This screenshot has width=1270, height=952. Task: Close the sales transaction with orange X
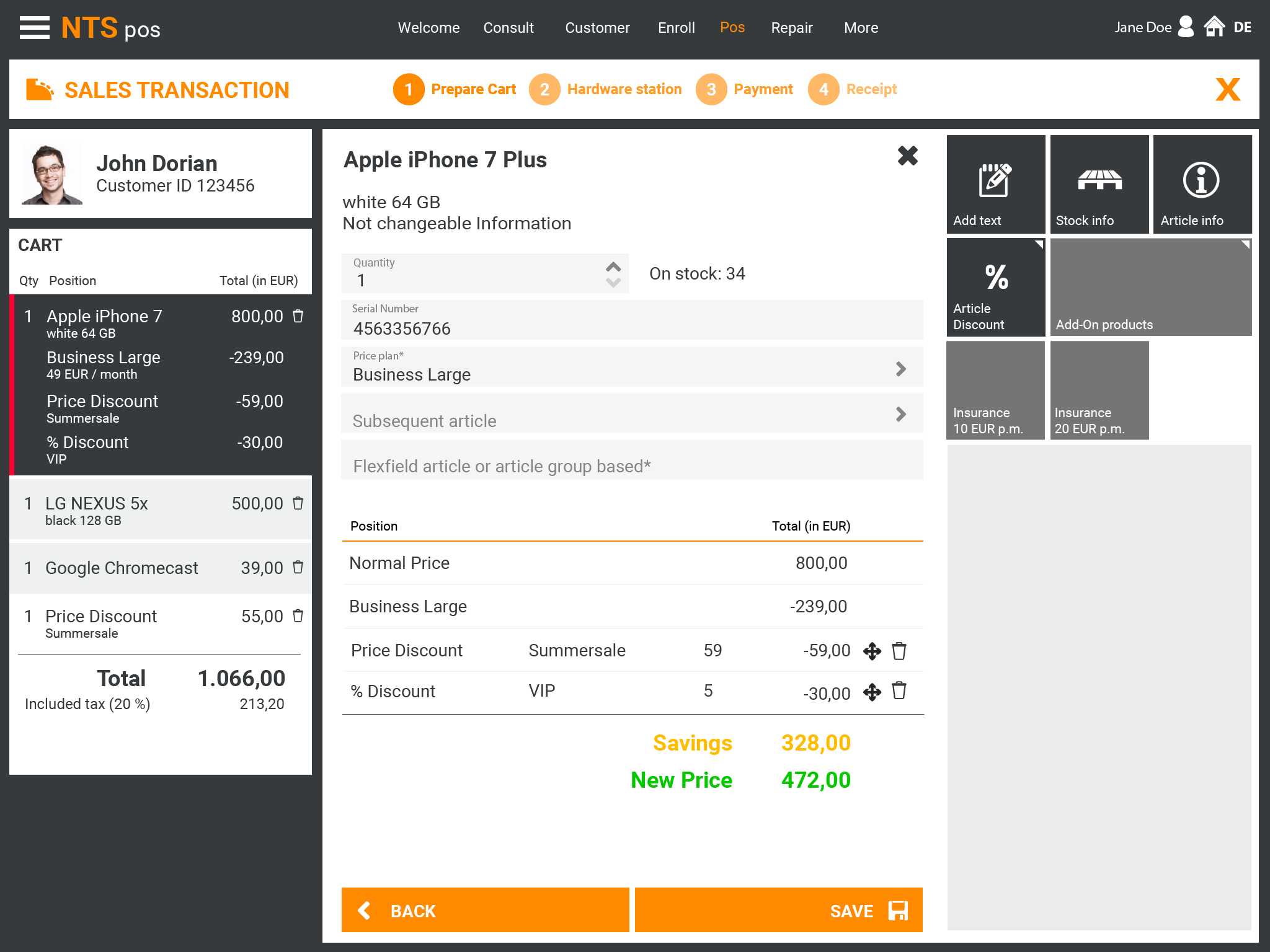click(x=1228, y=89)
